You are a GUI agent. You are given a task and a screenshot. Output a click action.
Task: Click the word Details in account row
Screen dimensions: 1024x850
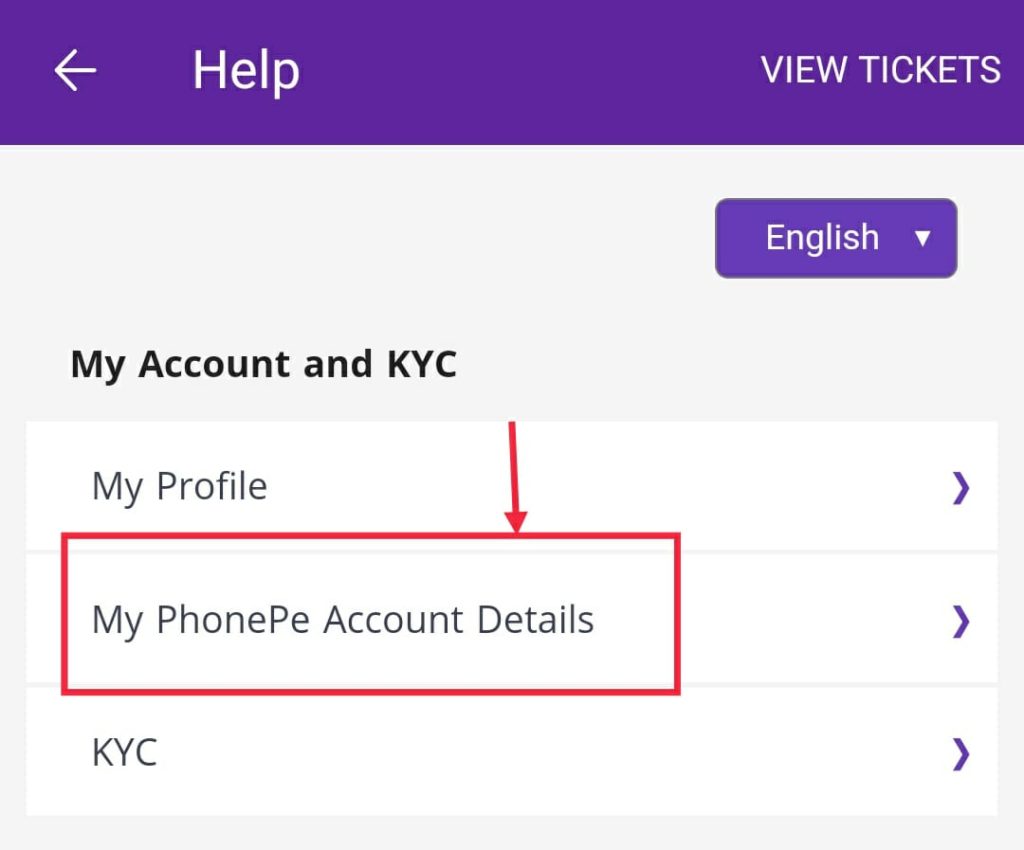(x=535, y=620)
